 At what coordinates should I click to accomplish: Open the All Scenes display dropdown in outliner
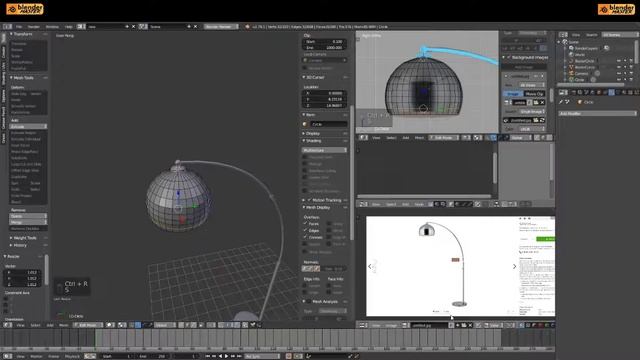pyautogui.click(x=619, y=35)
